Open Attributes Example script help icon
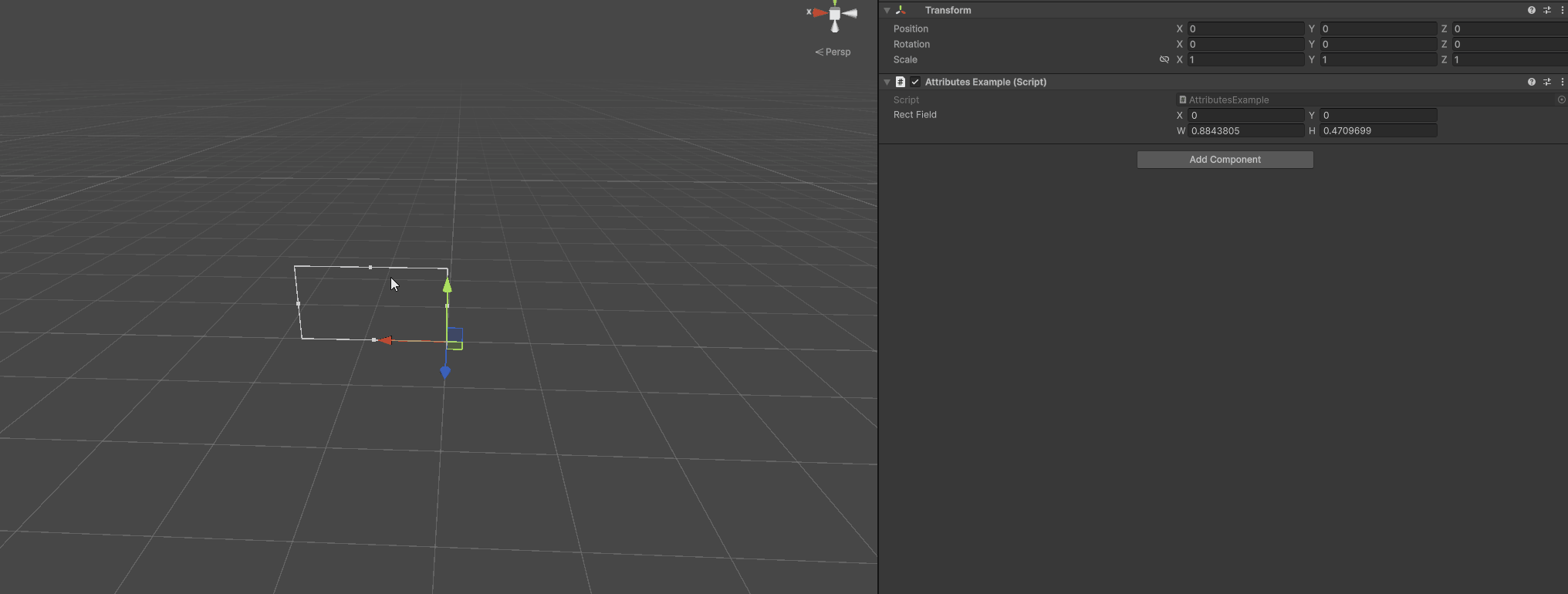1568x594 pixels. pos(1531,82)
